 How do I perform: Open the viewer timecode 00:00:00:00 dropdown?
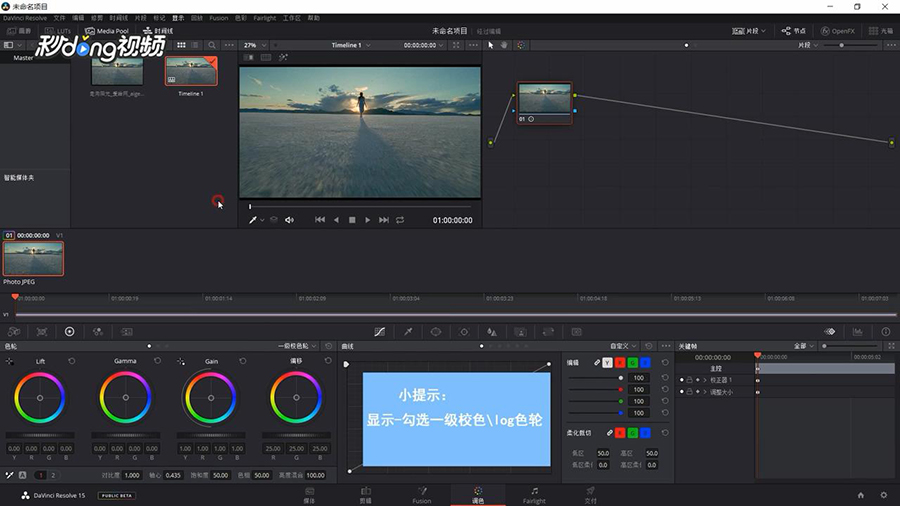click(x=423, y=45)
